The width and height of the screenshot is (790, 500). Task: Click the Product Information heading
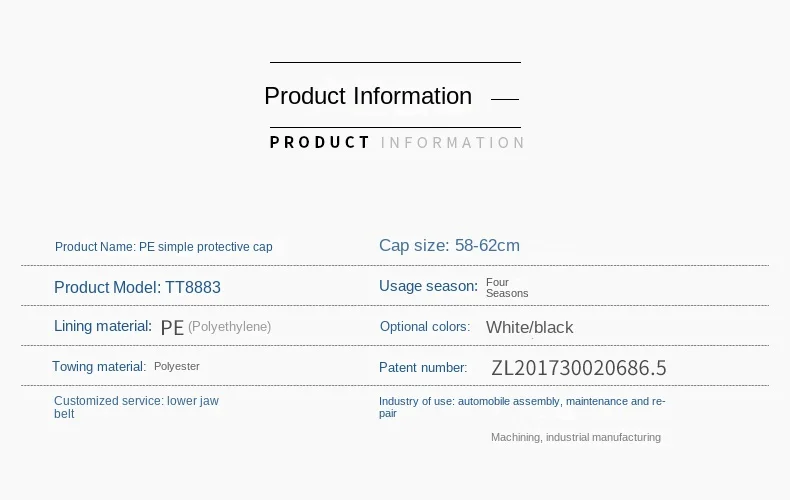(368, 96)
